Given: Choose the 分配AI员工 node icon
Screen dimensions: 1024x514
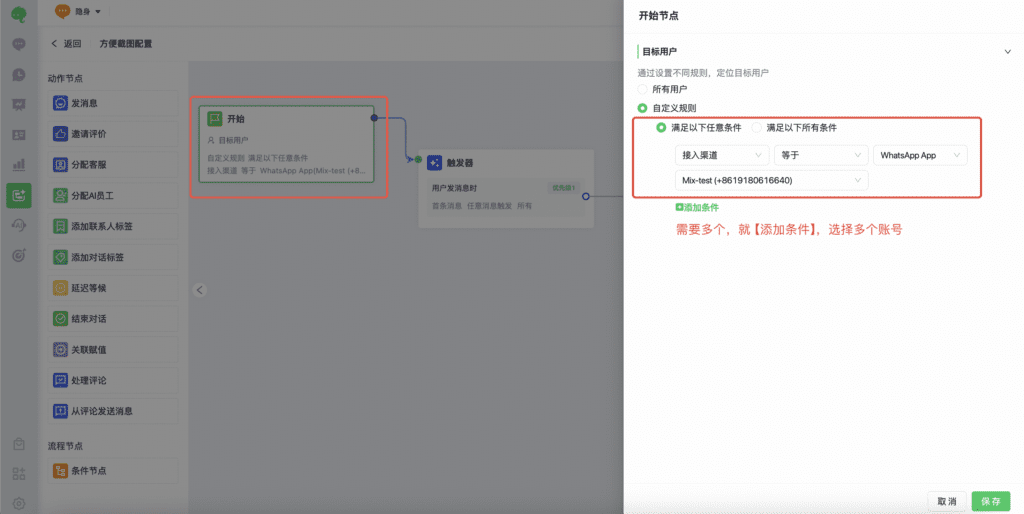Looking at the screenshot, I should coord(61,196).
